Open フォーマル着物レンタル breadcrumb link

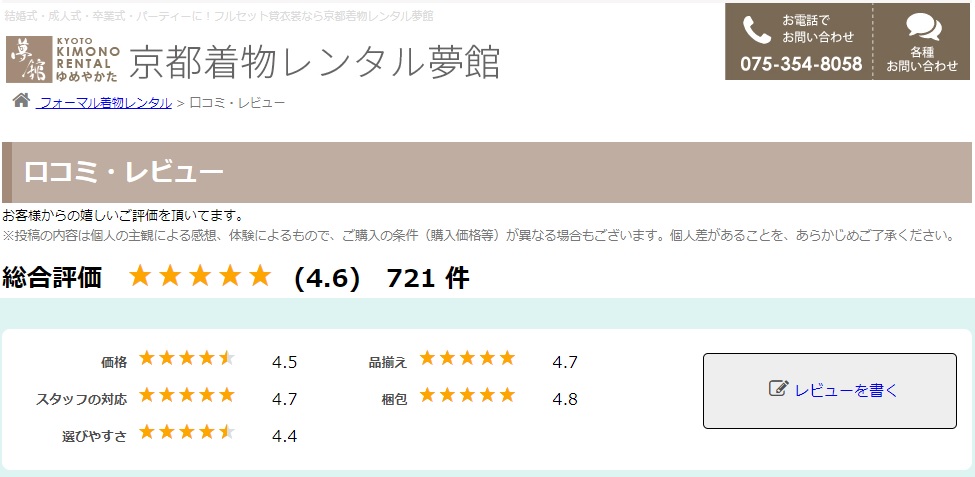click(x=103, y=103)
